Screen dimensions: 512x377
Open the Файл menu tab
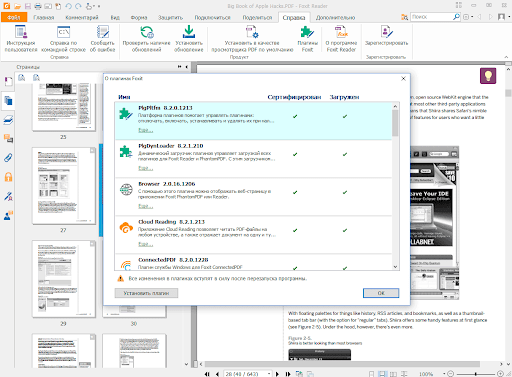(x=14, y=17)
